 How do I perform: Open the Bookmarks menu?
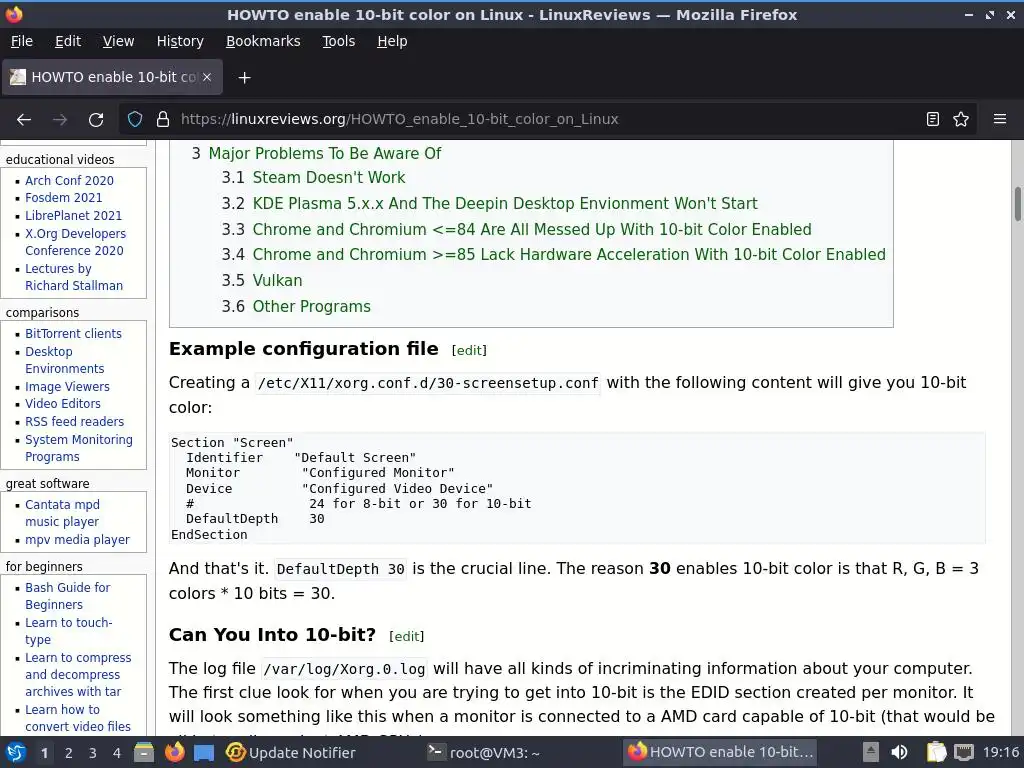[x=263, y=41]
